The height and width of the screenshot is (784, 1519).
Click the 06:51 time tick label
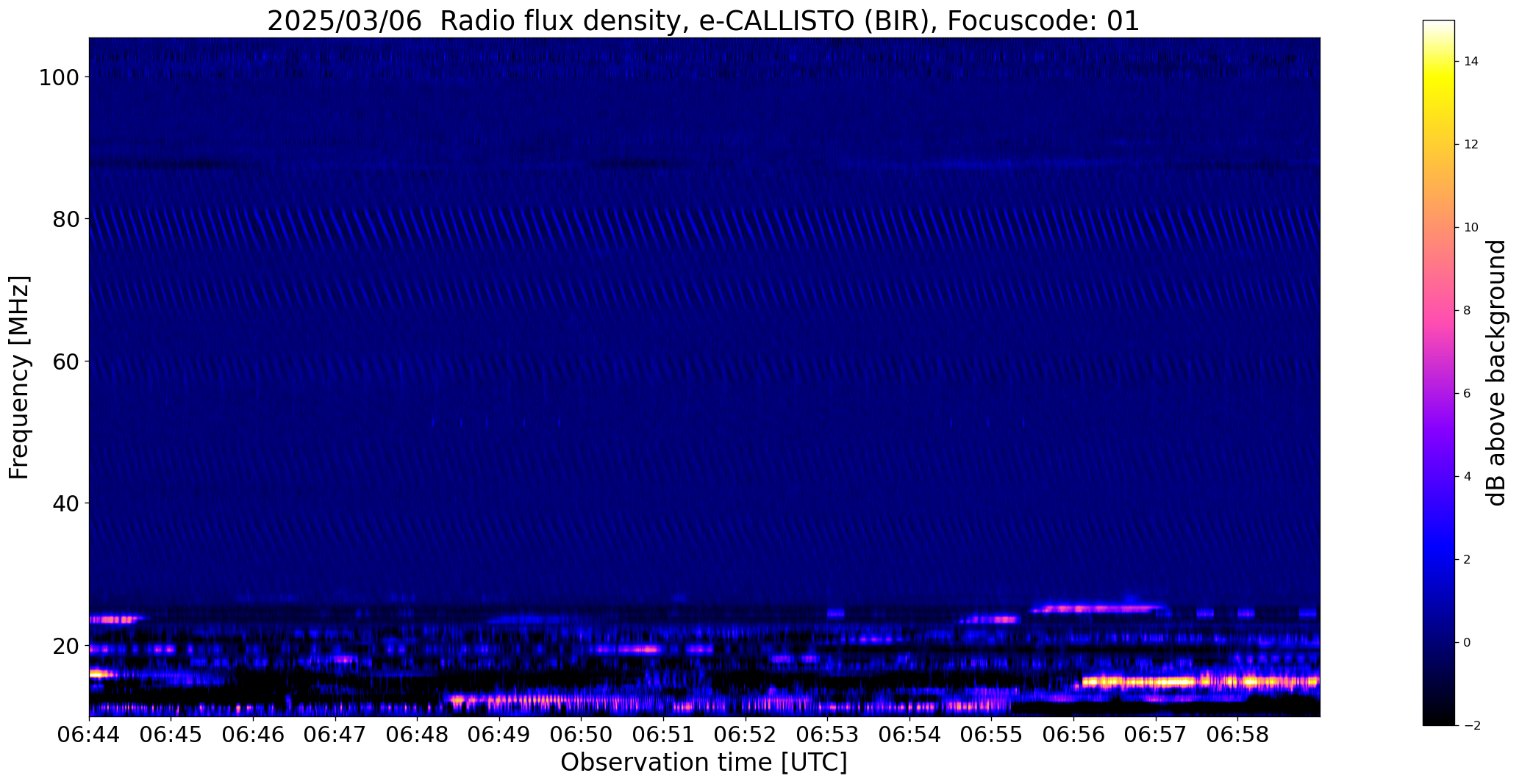[663, 735]
